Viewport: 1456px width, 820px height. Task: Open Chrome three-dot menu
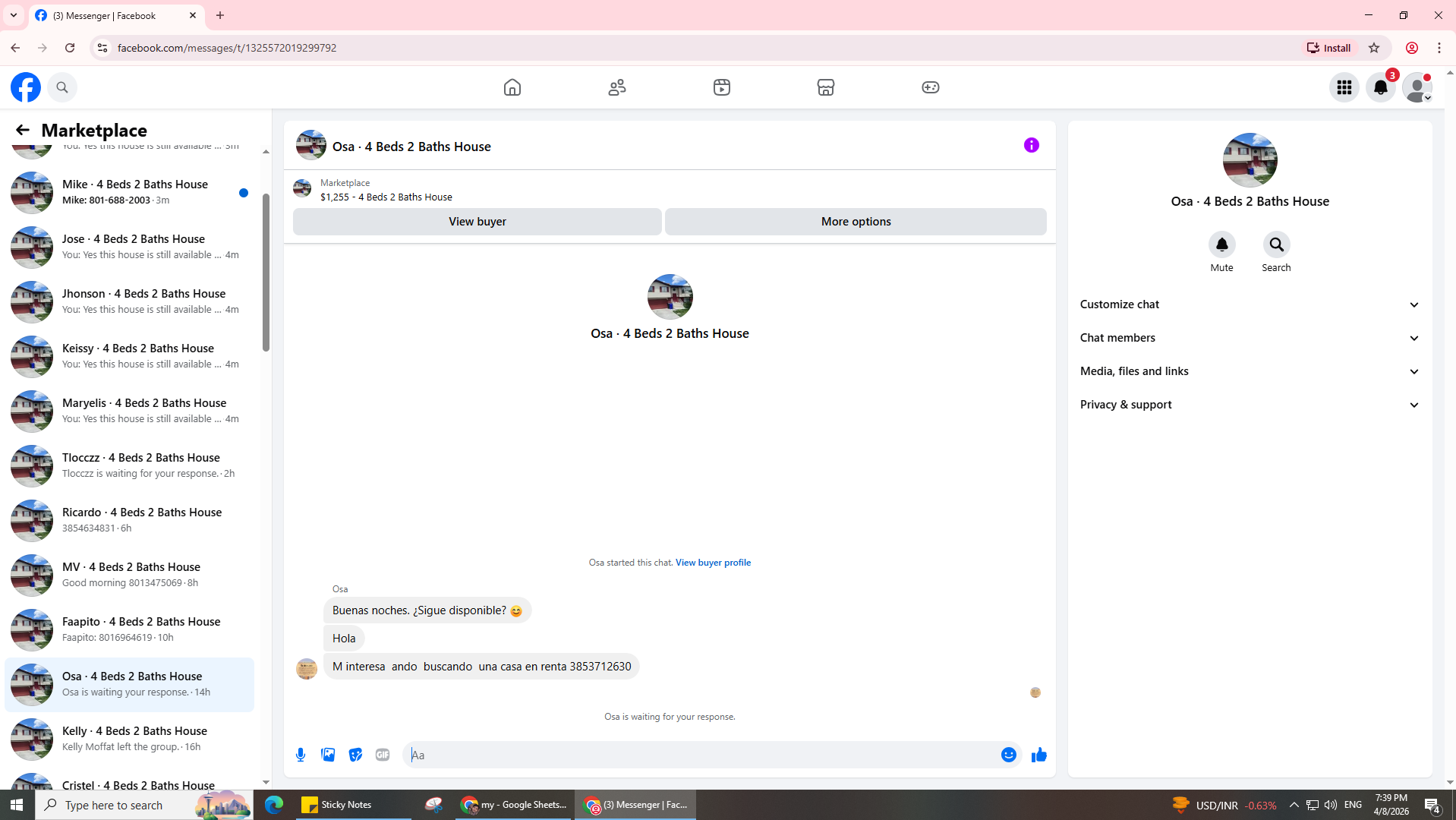click(1439, 48)
